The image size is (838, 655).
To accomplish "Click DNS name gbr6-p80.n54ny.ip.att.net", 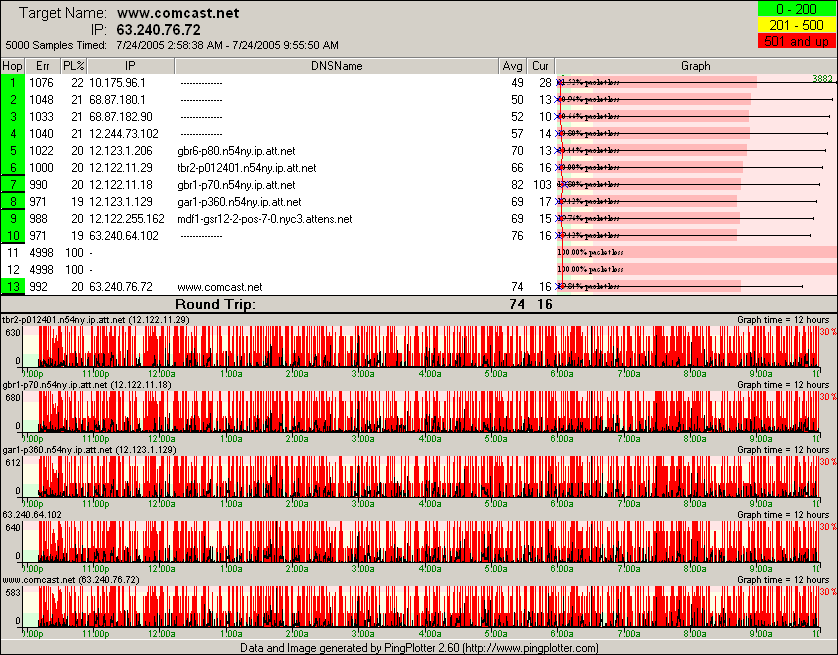I will 236,151.
